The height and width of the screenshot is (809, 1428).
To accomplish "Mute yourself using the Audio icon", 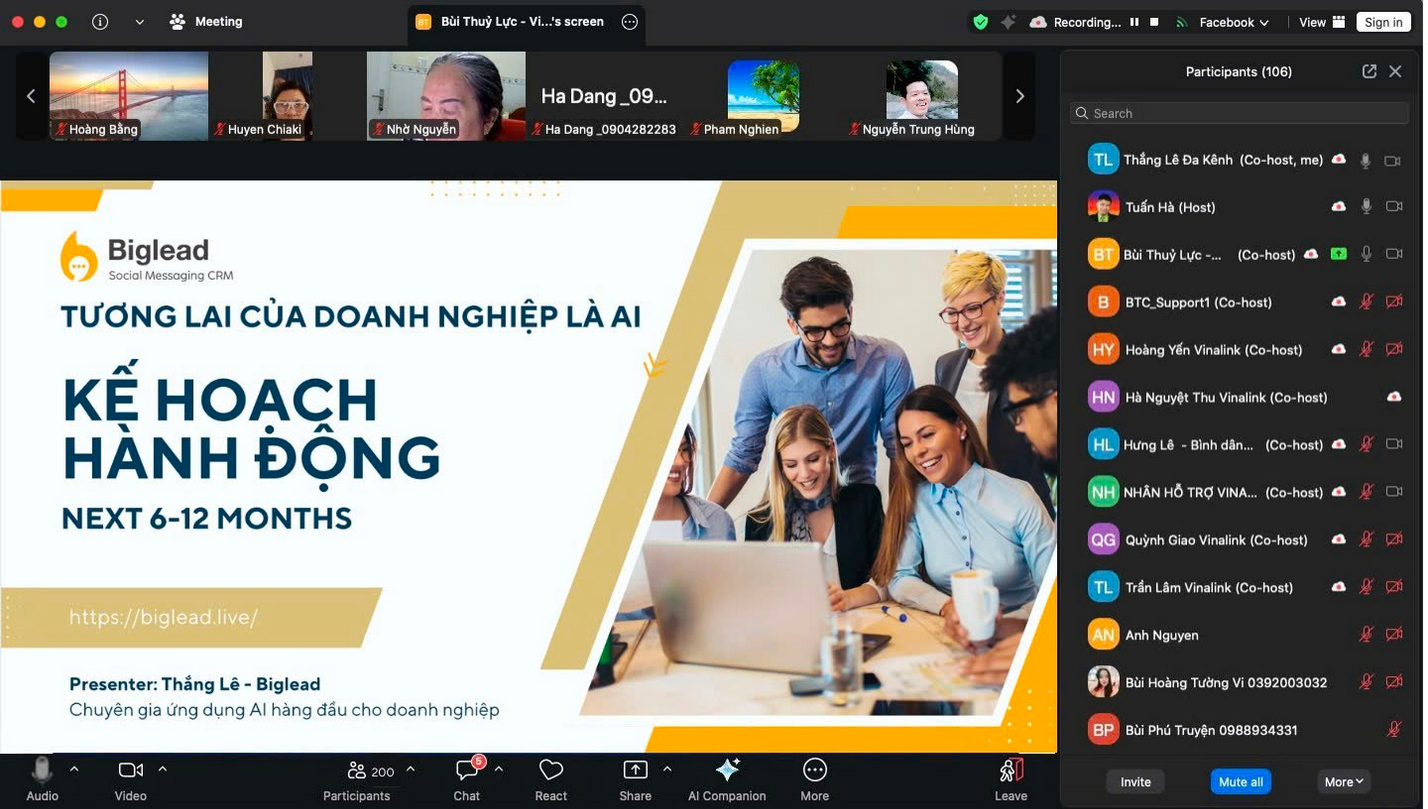I will (41, 770).
